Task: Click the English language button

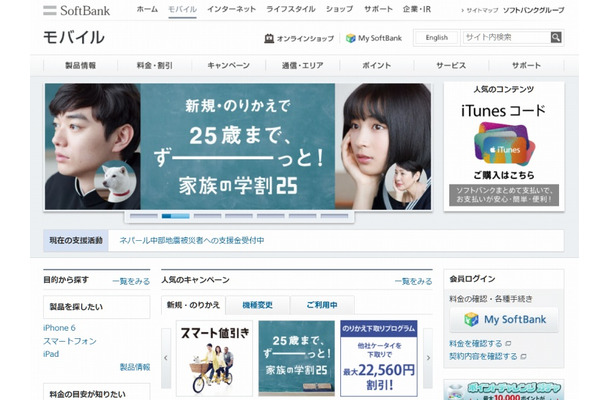Action: [x=436, y=38]
